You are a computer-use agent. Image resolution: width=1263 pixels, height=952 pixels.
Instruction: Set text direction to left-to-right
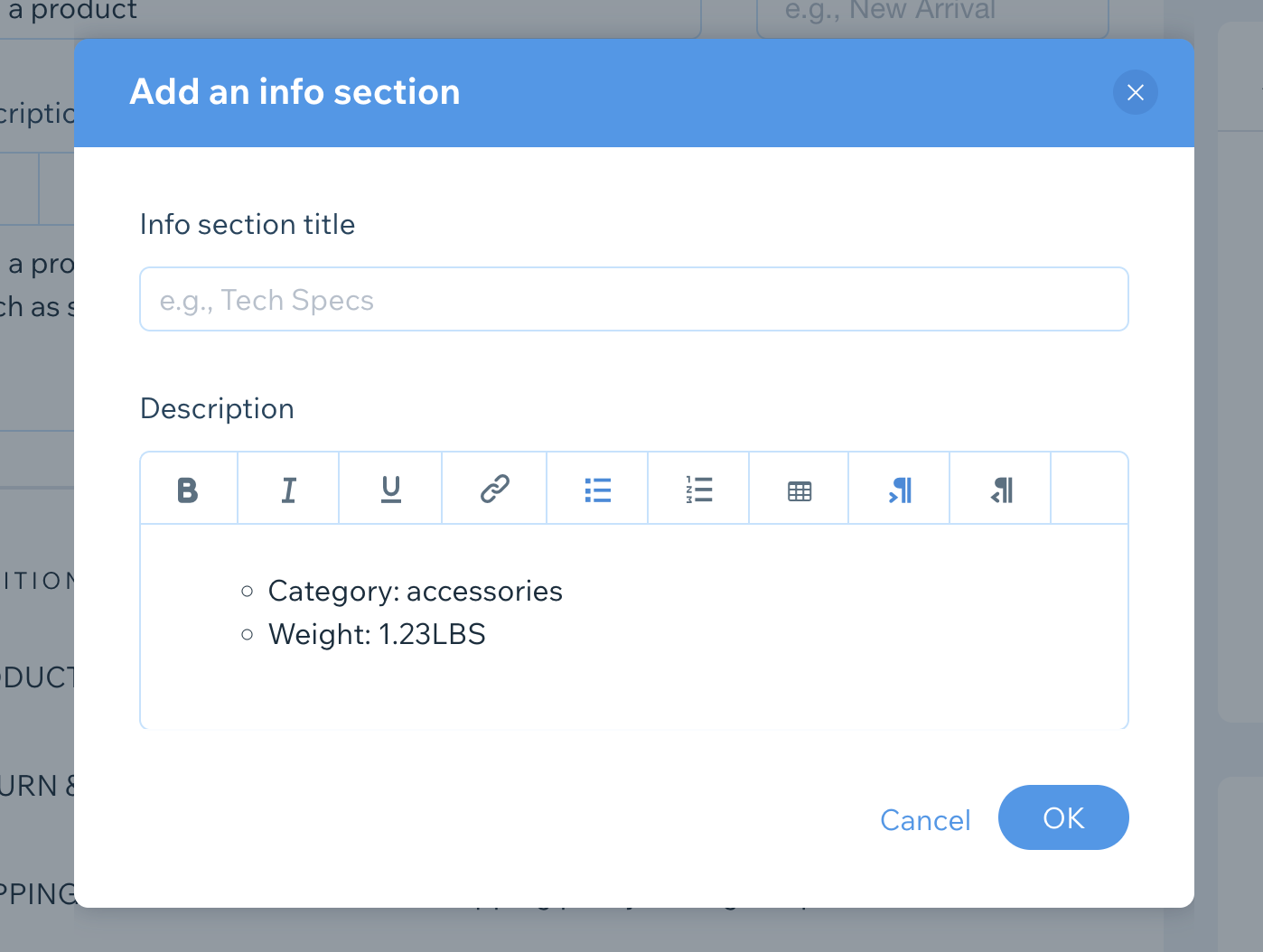[x=900, y=490]
